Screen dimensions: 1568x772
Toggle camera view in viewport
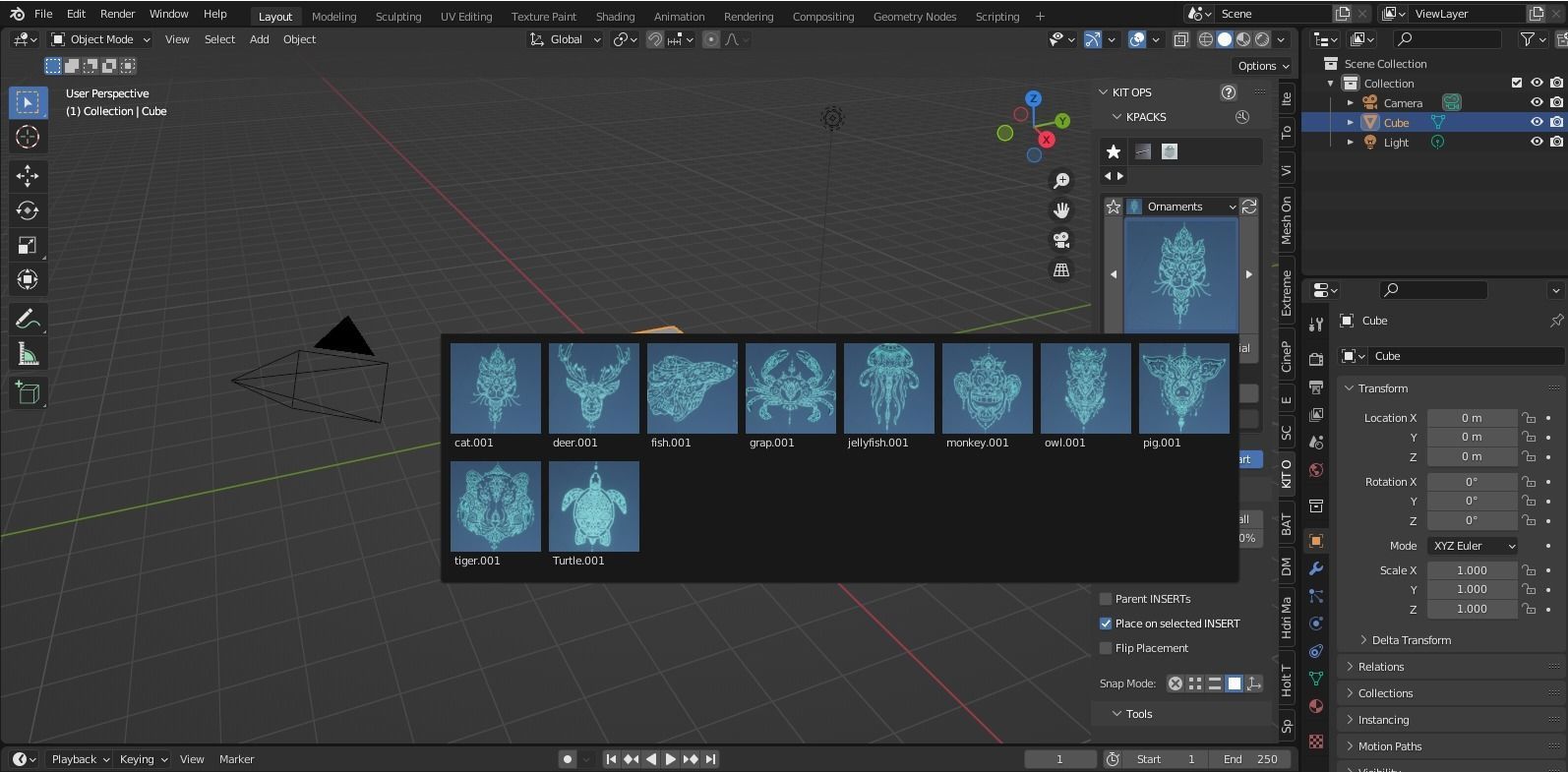1061,240
